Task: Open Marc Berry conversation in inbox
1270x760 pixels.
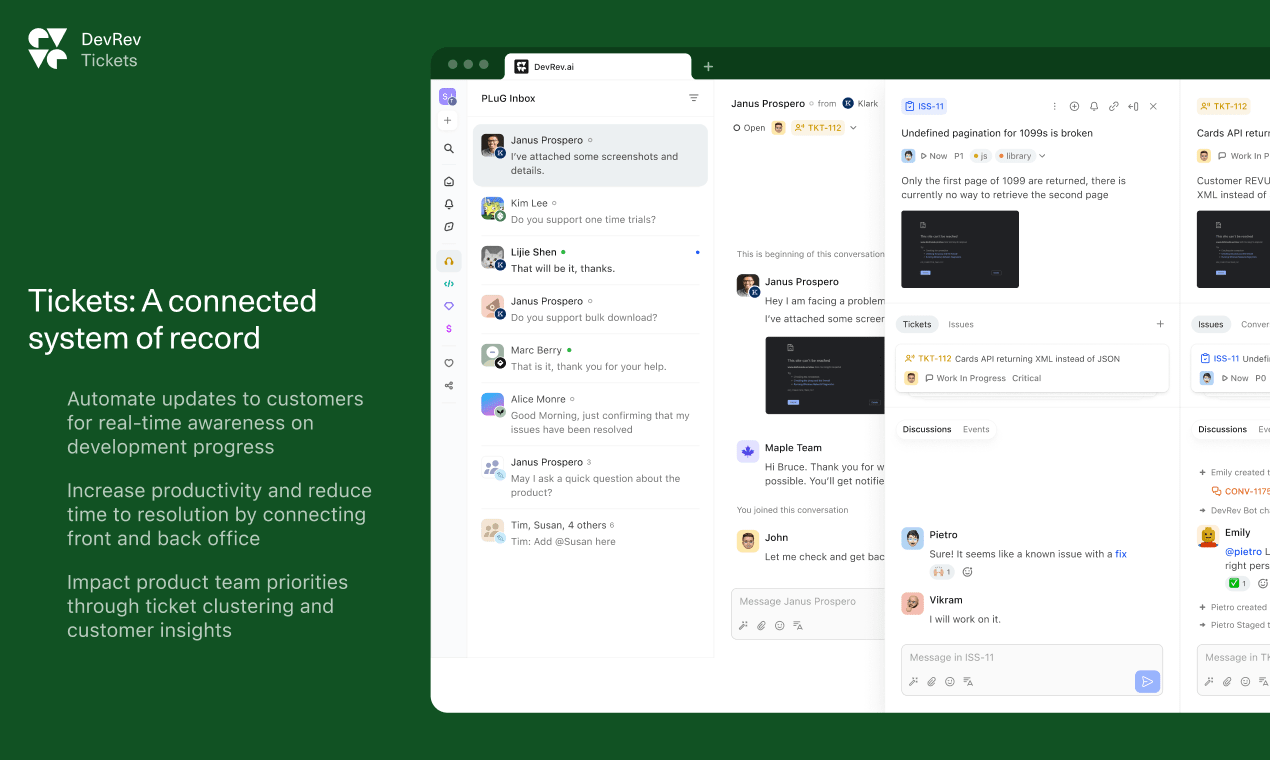Action: (590, 358)
